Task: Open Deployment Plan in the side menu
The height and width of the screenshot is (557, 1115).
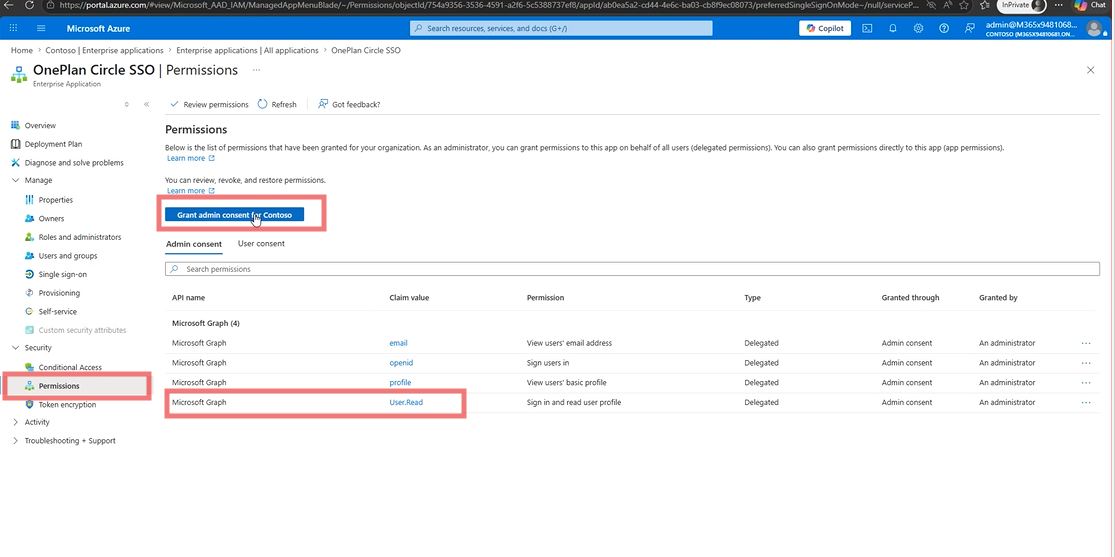Action: click(53, 144)
